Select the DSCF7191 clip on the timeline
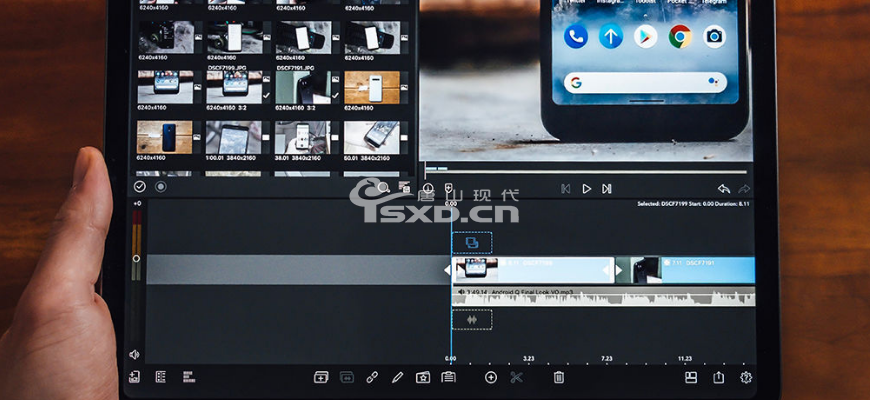 (686, 270)
